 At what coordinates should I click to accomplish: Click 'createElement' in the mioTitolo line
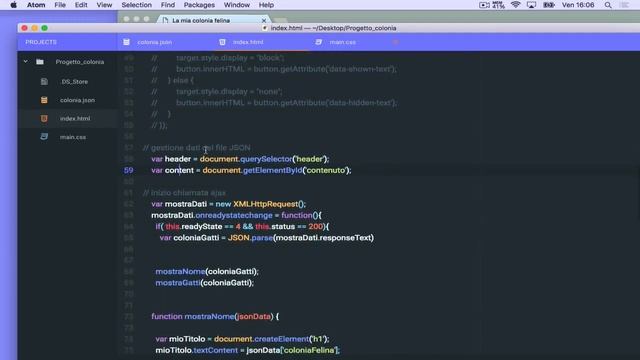click(x=281, y=339)
